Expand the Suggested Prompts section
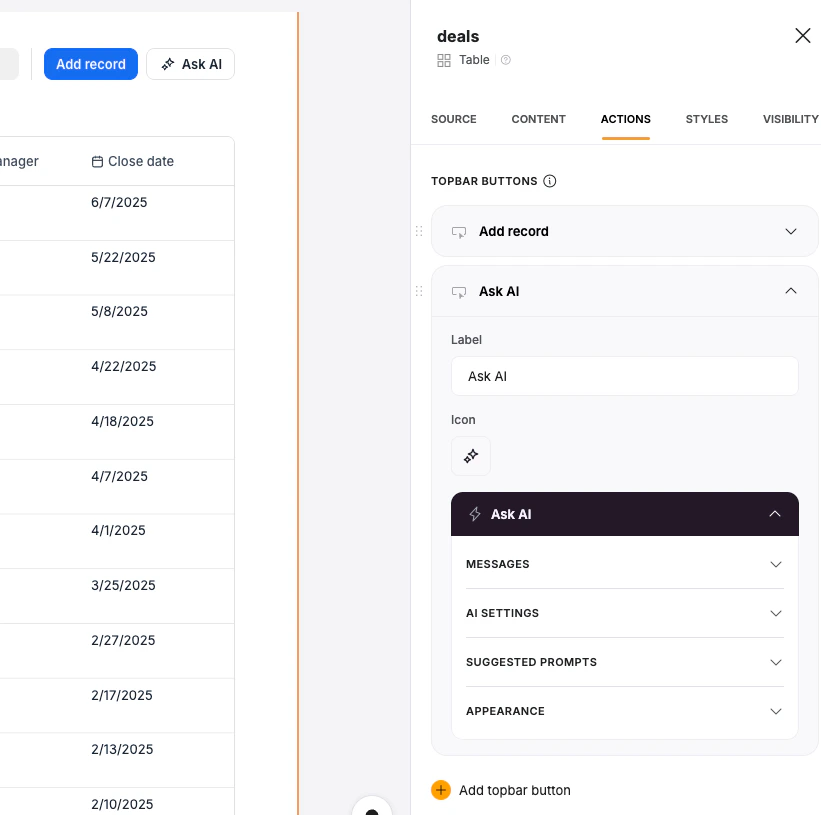This screenshot has width=821, height=815. point(625,662)
